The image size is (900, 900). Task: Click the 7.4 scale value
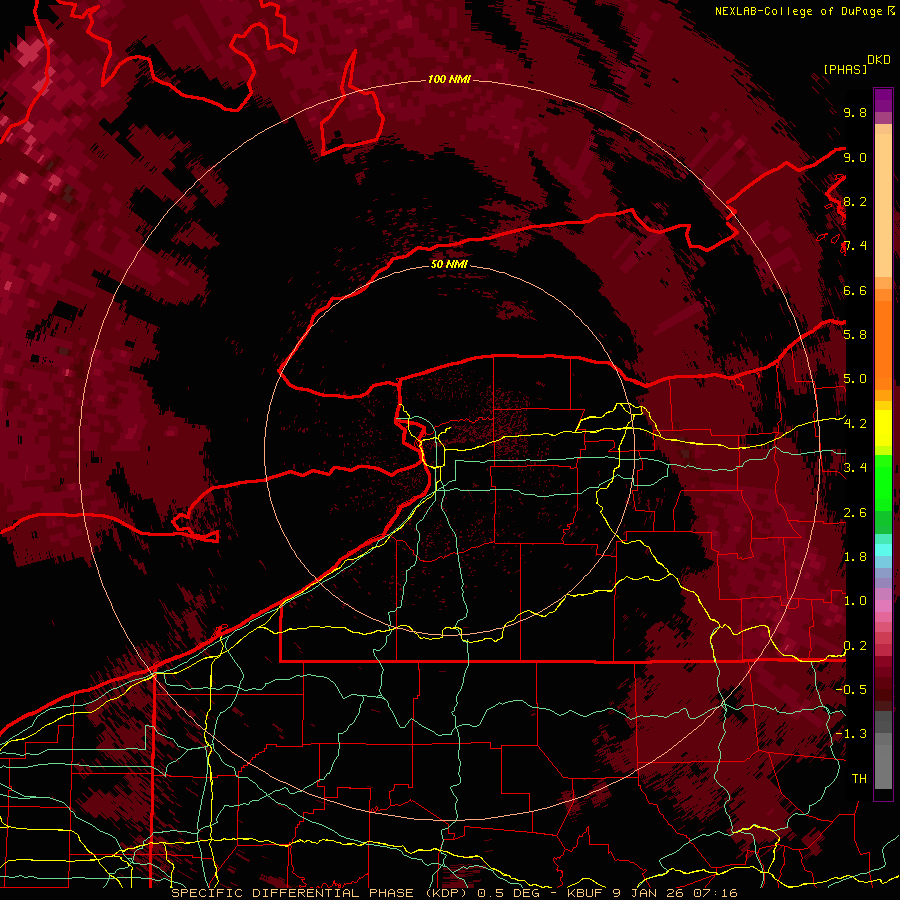pyautogui.click(x=855, y=246)
